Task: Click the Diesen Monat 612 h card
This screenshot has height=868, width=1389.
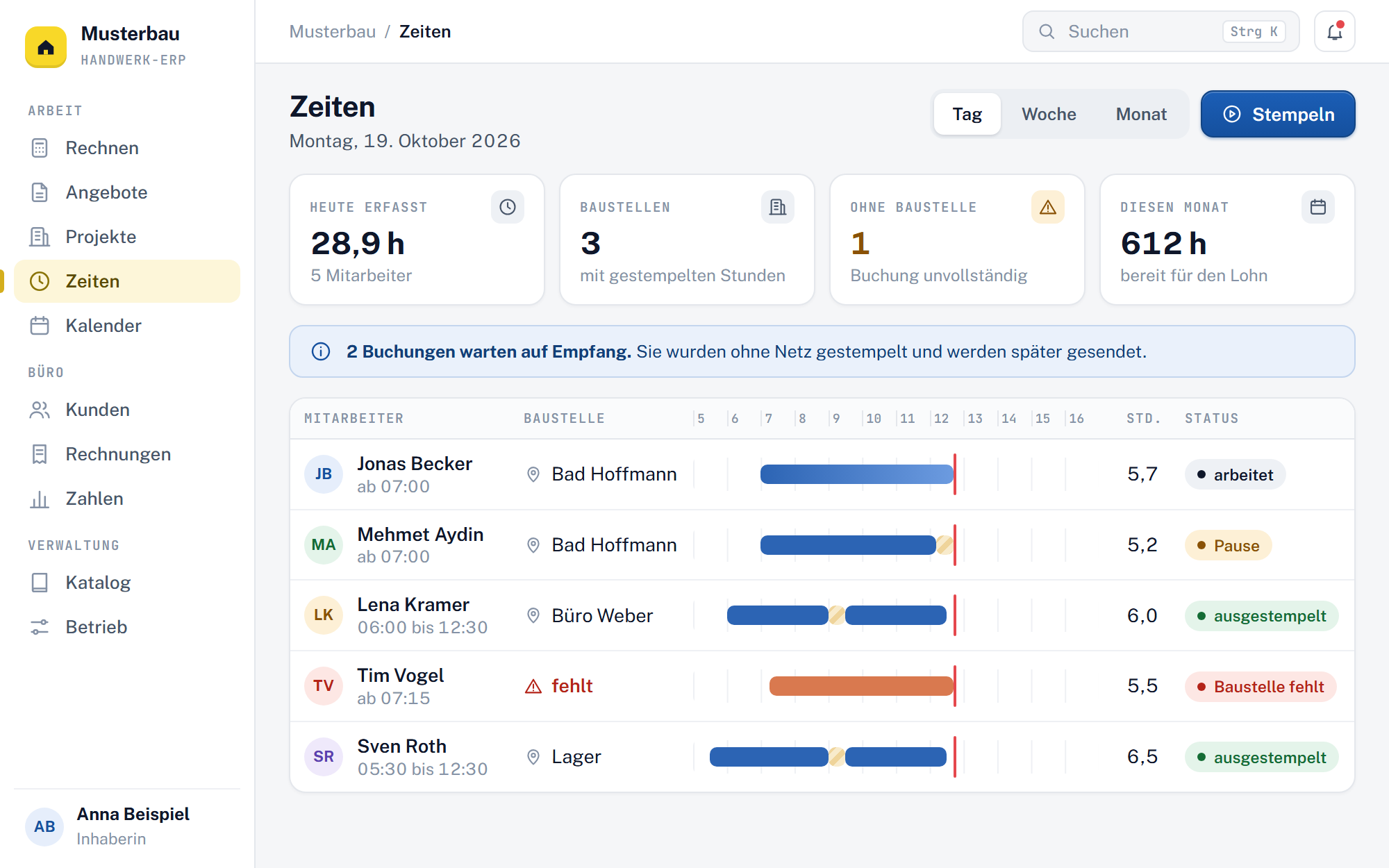Action: (1227, 240)
